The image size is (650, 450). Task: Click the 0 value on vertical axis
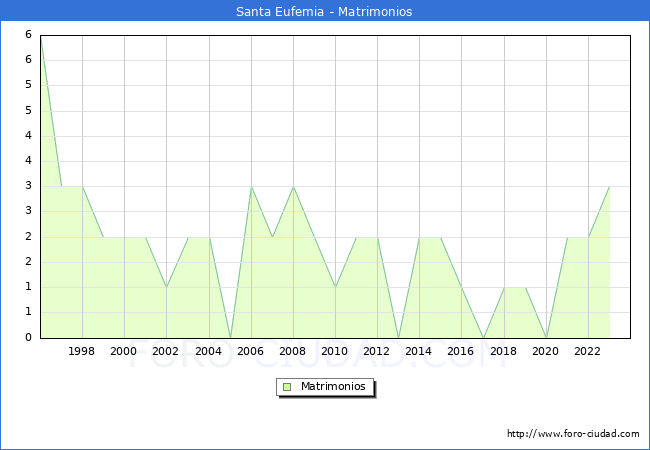coord(29,338)
